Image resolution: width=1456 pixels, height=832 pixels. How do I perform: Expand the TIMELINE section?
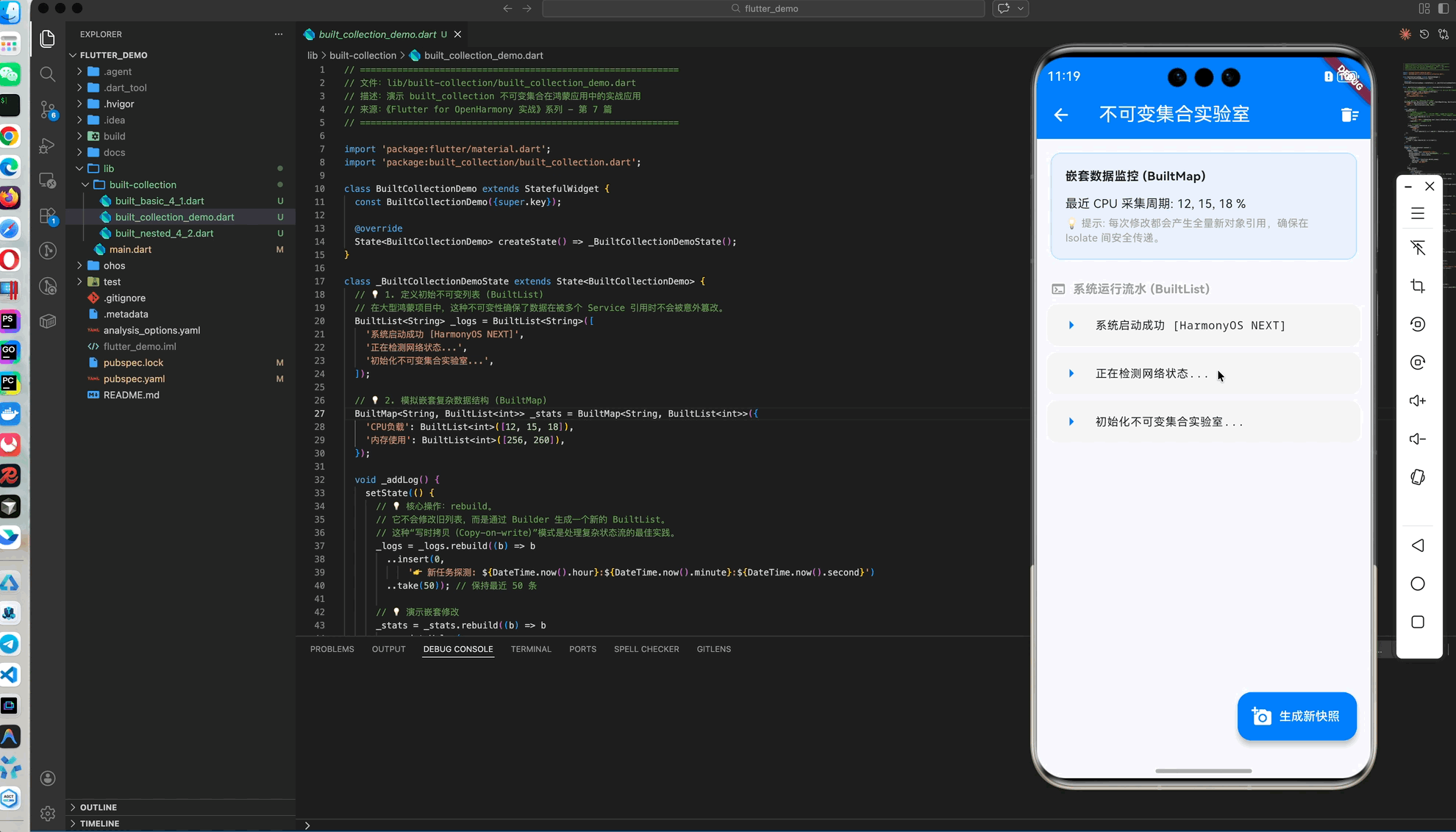click(x=99, y=823)
